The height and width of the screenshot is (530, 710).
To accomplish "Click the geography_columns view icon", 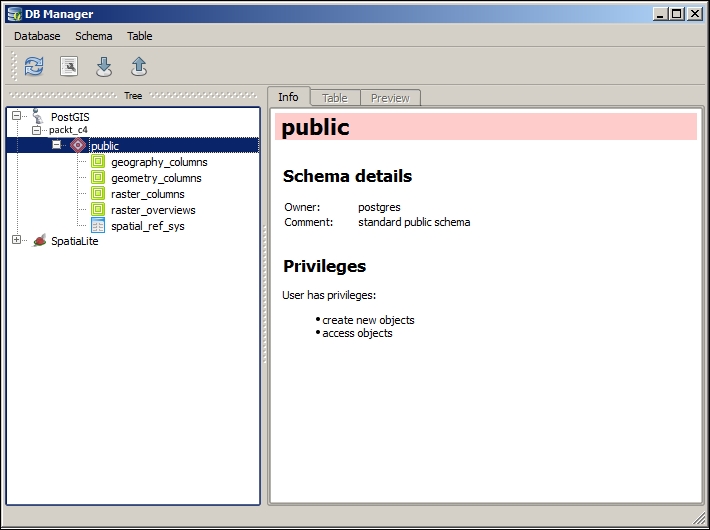I will 98,161.
